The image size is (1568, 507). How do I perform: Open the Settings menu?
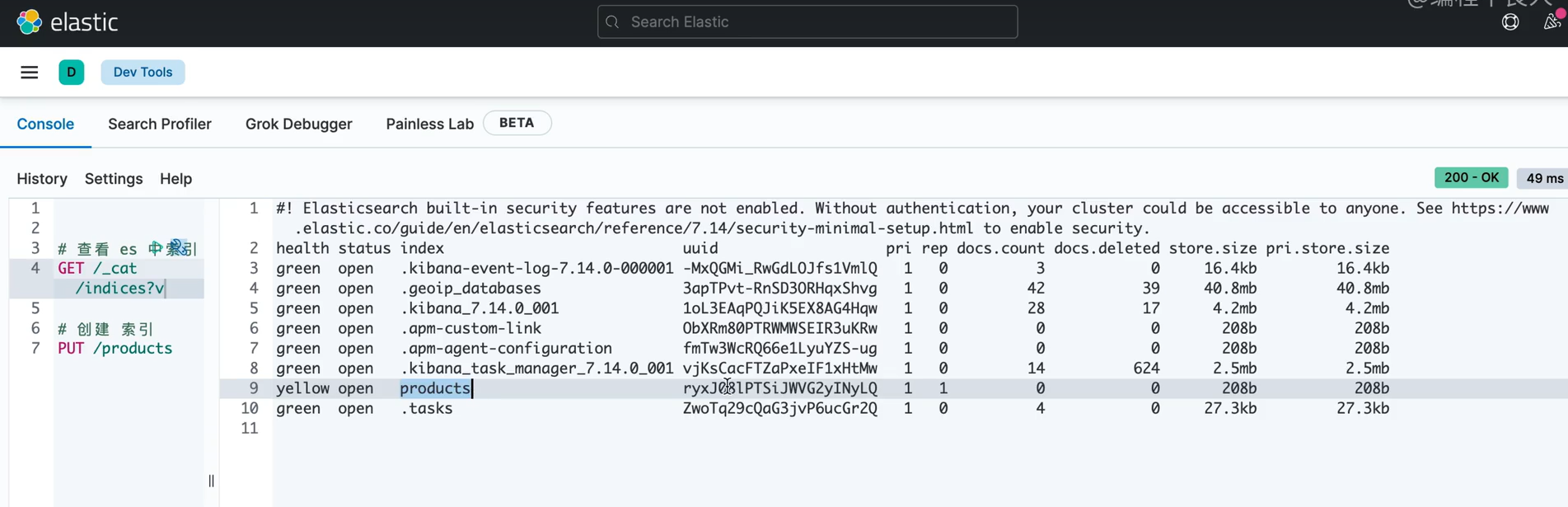click(x=114, y=179)
